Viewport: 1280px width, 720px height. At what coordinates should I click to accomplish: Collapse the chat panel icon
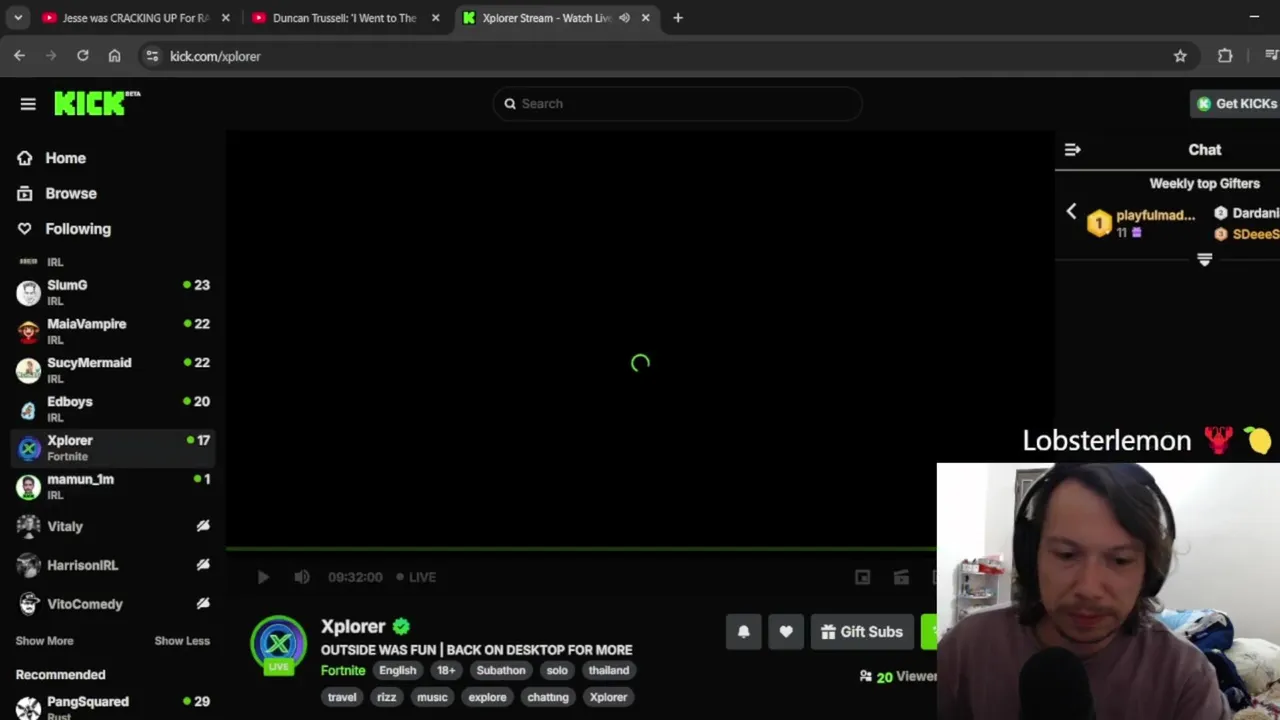pyautogui.click(x=1072, y=149)
